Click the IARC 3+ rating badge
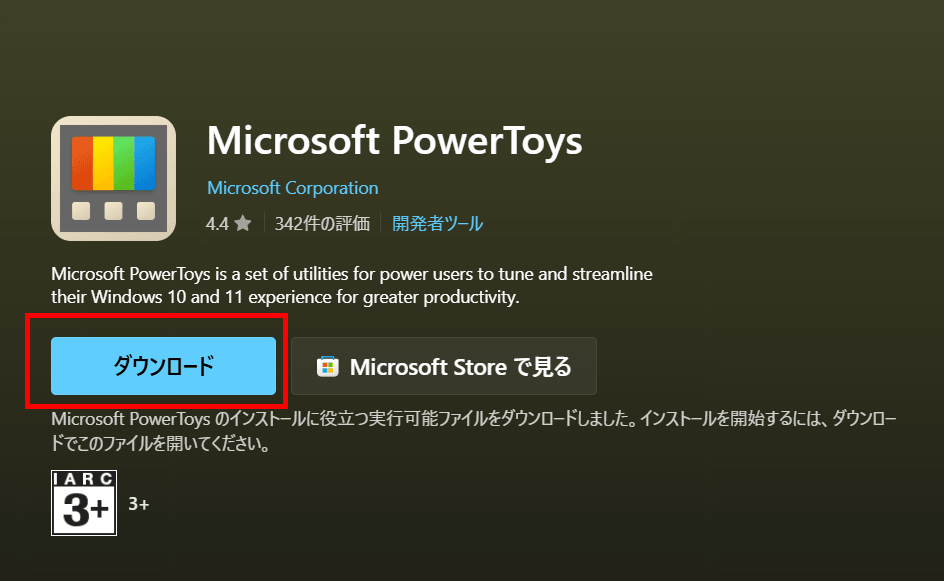 click(x=84, y=503)
